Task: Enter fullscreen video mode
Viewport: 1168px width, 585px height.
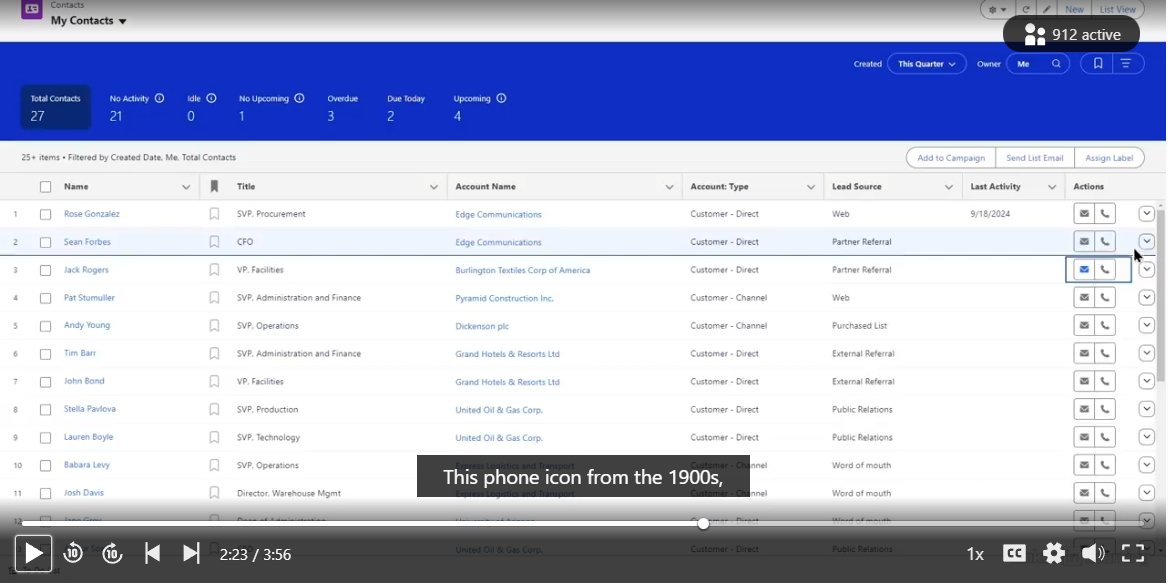Action: [x=1133, y=553]
